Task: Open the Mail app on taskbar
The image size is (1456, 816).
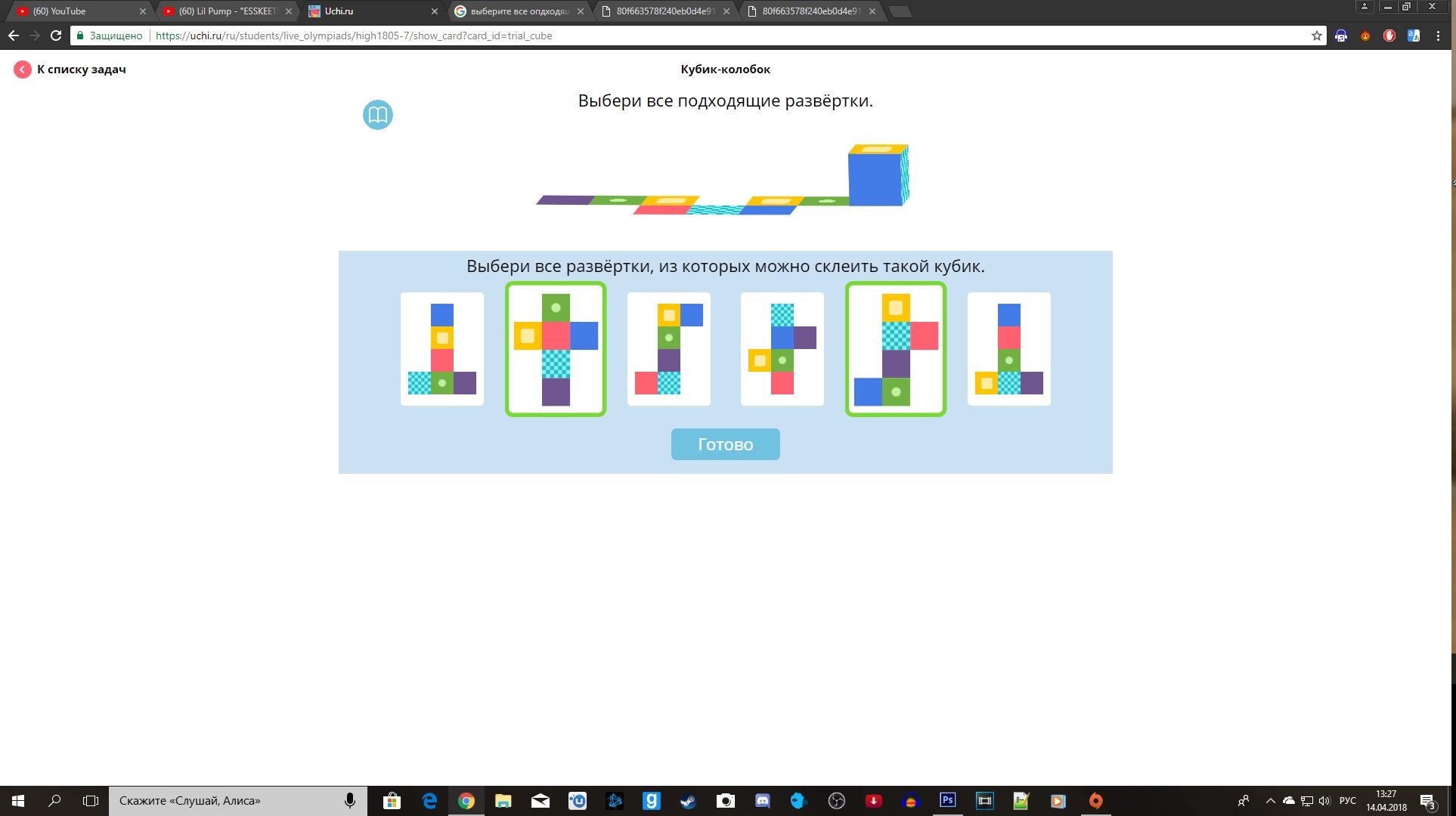Action: pyautogui.click(x=540, y=801)
